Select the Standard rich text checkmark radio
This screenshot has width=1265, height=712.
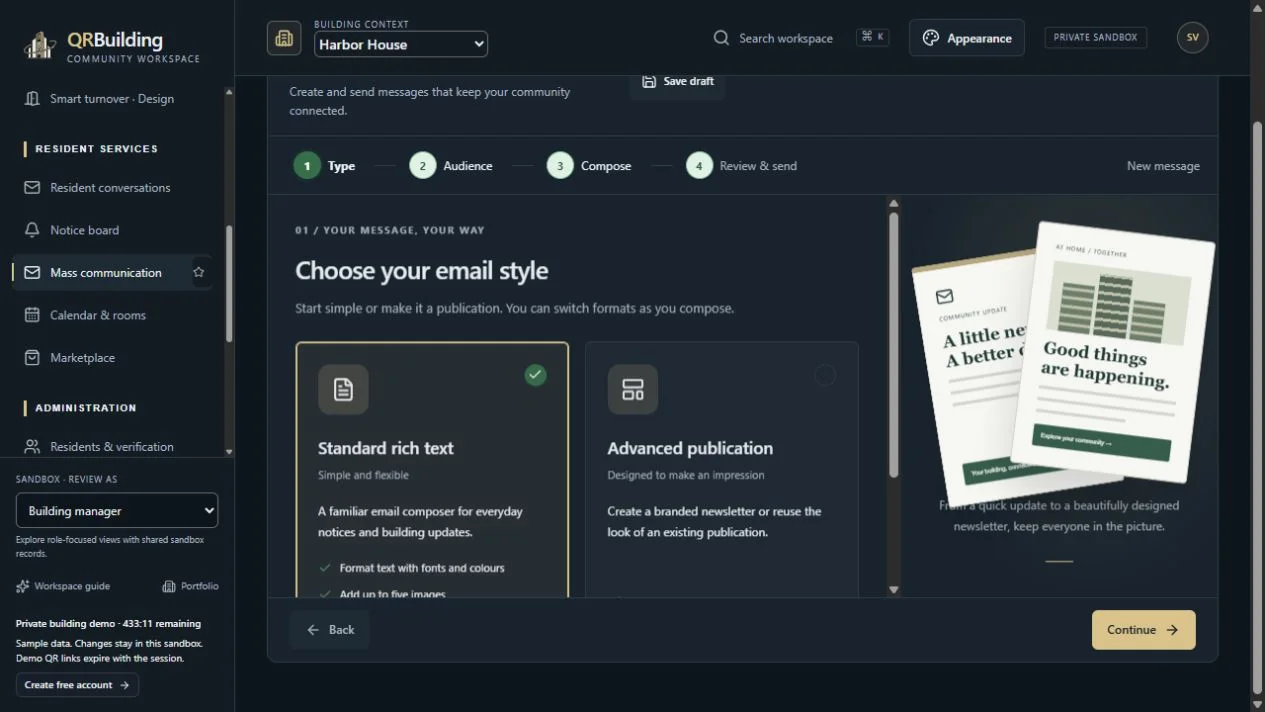pos(536,375)
